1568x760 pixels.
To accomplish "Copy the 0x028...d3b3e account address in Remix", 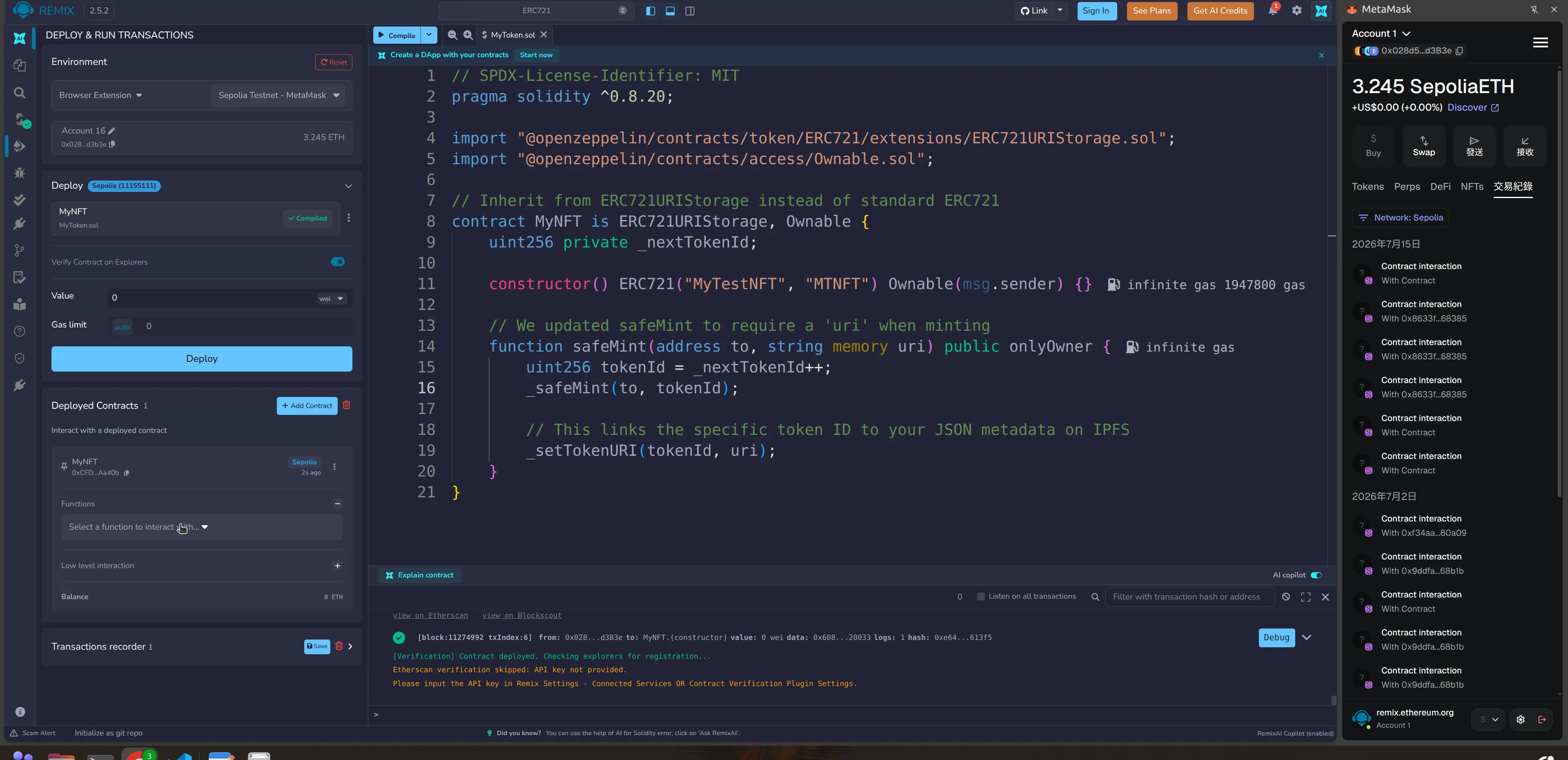I will pos(112,144).
